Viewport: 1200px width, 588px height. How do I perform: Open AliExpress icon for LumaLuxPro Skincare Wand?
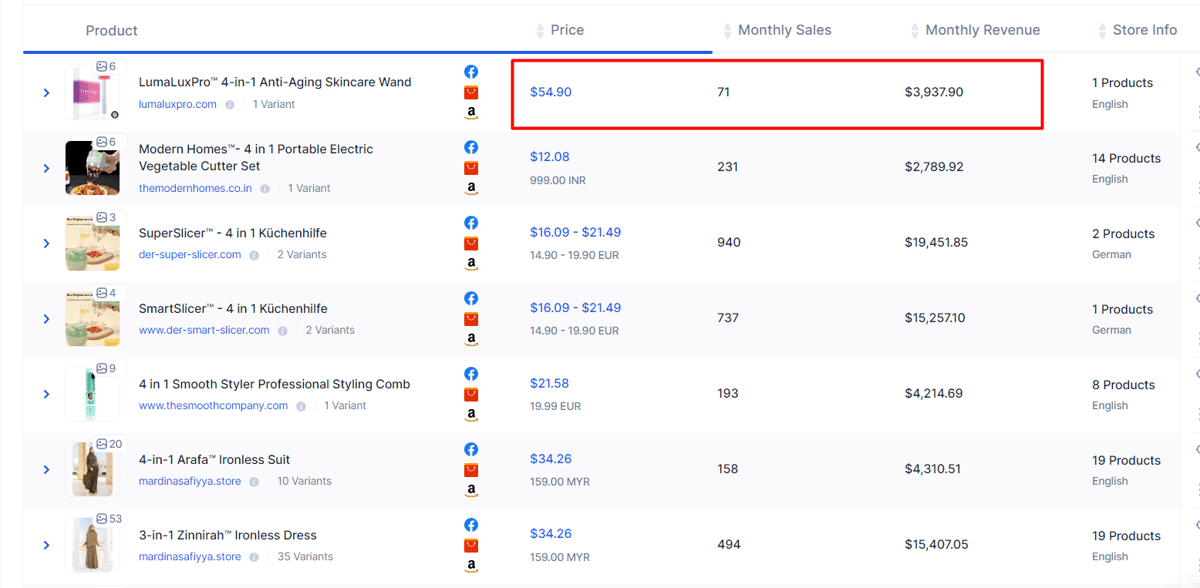point(471,92)
